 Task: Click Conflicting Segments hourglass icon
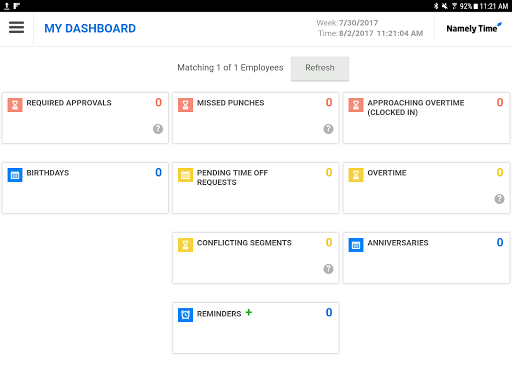[x=185, y=245]
